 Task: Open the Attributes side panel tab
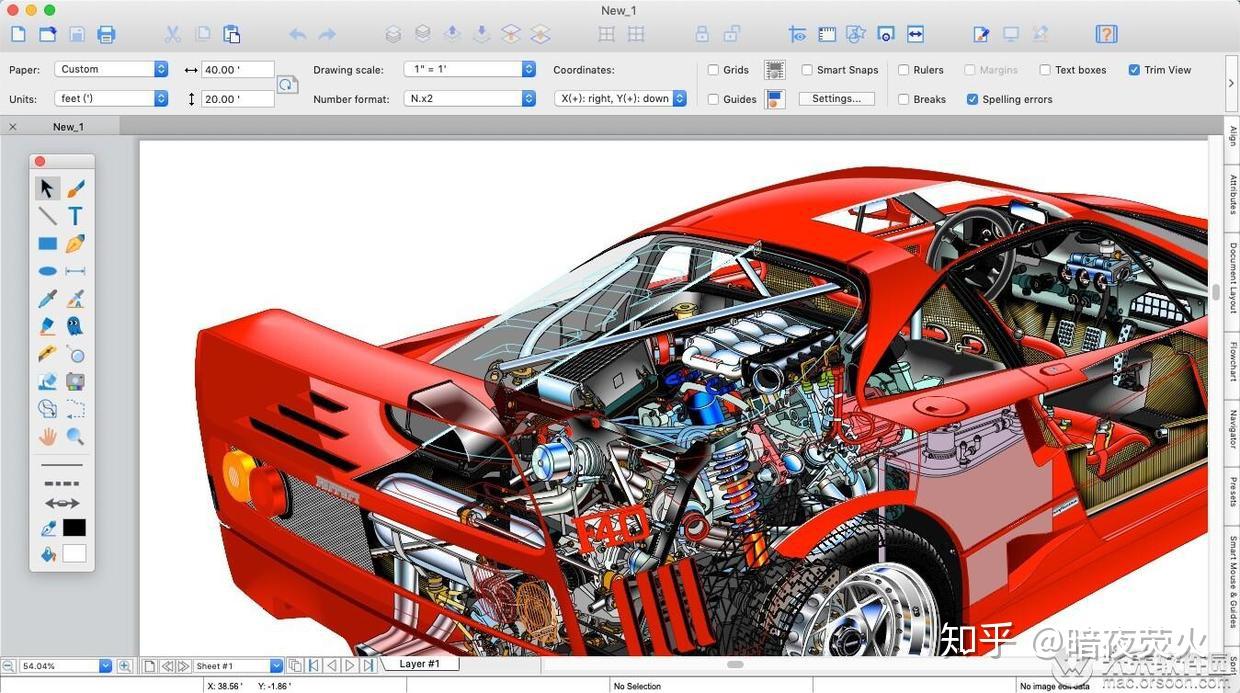pyautogui.click(x=1232, y=195)
